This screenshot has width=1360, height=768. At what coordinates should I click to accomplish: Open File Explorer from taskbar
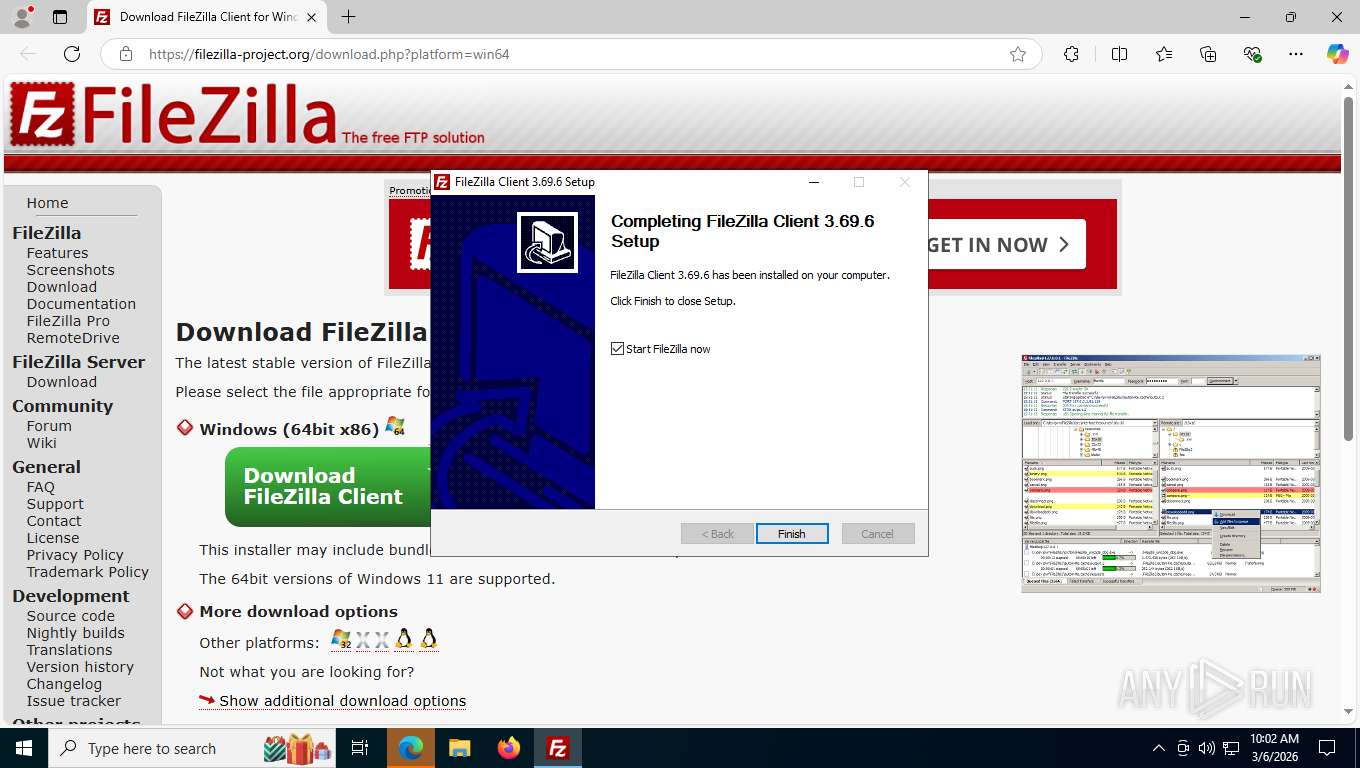(x=459, y=748)
